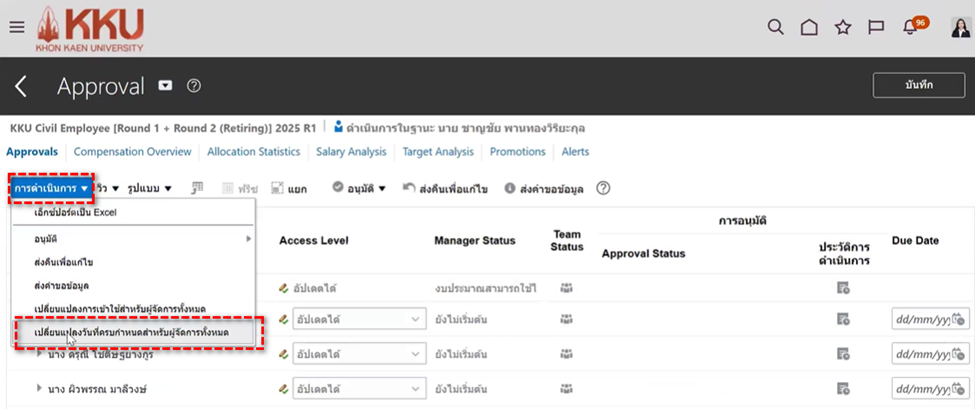Open favorites star icon
Image resolution: width=975 pixels, height=409 pixels.
(x=843, y=27)
